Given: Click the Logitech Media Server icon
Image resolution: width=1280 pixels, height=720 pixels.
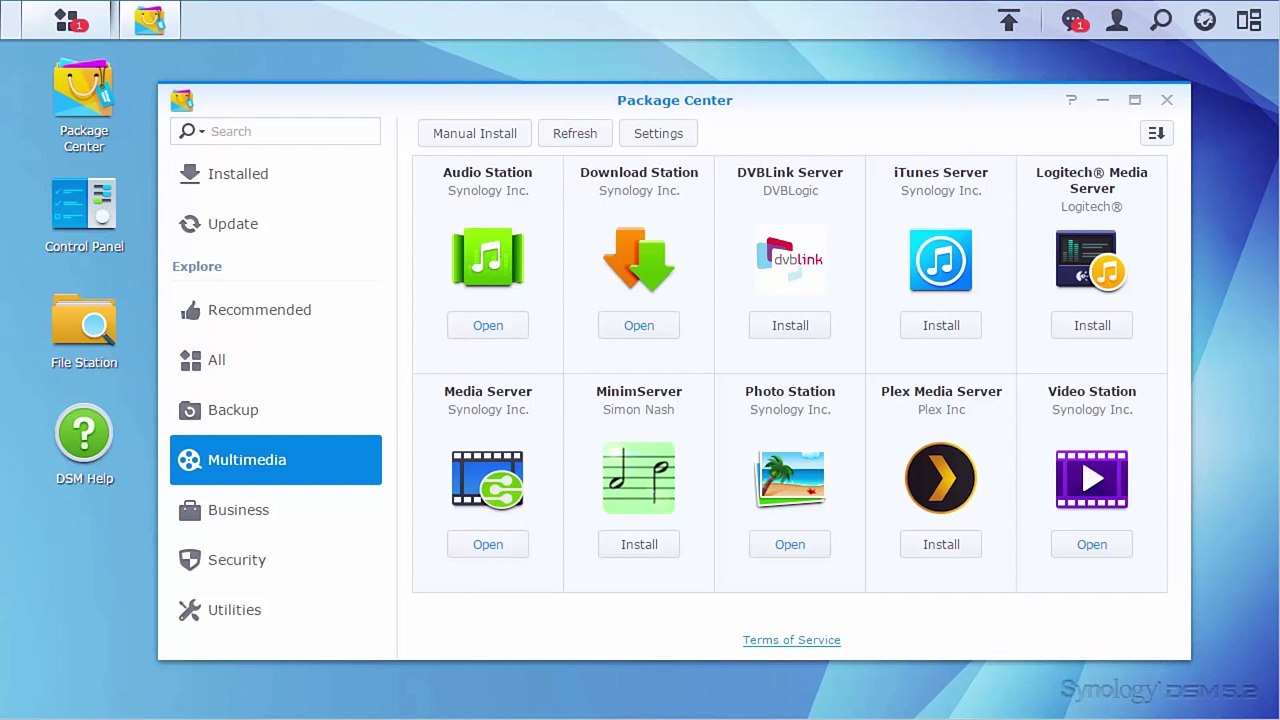Looking at the screenshot, I should 1091,261.
